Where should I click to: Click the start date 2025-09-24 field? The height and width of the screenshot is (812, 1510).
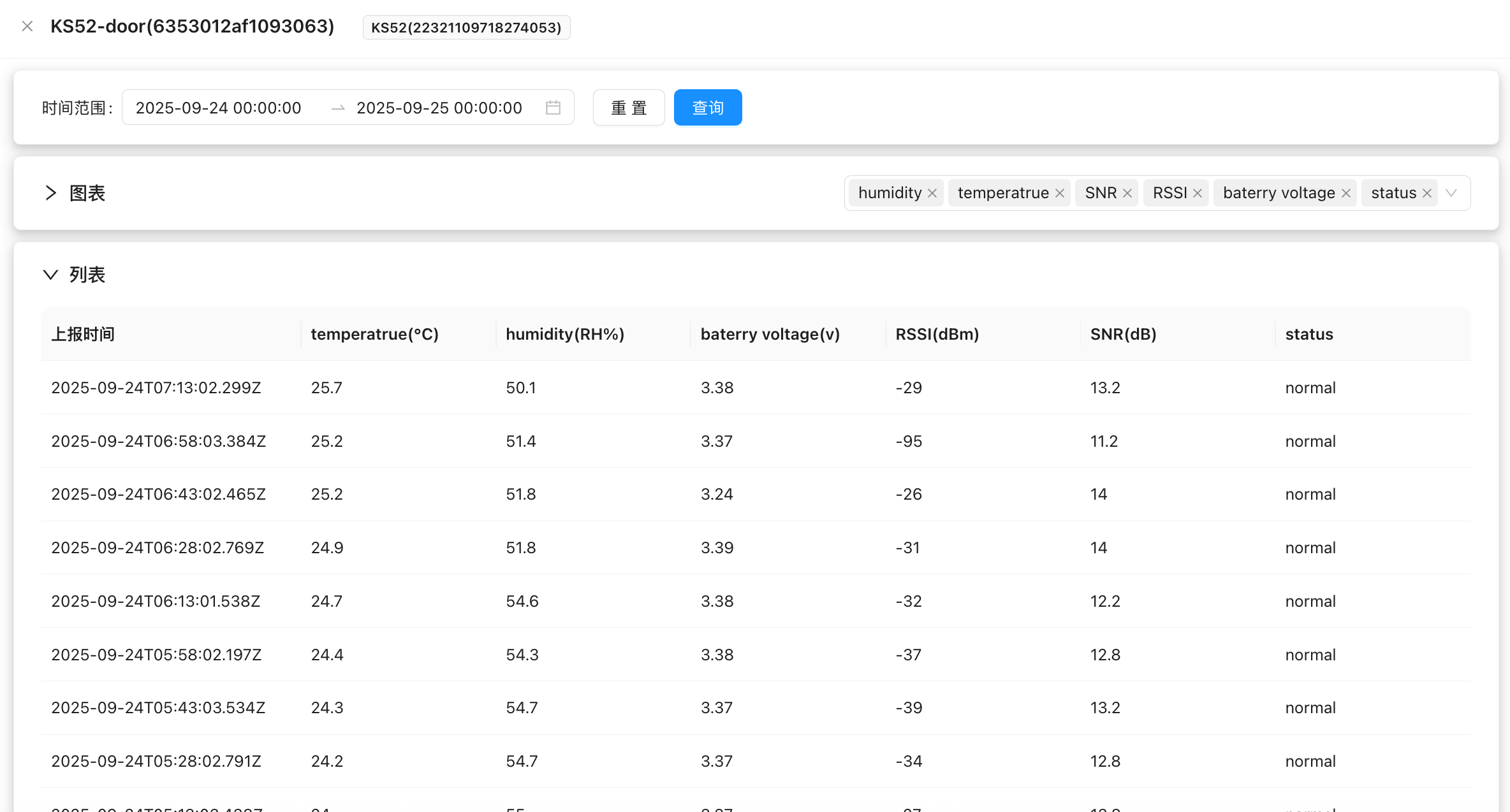pyautogui.click(x=218, y=108)
